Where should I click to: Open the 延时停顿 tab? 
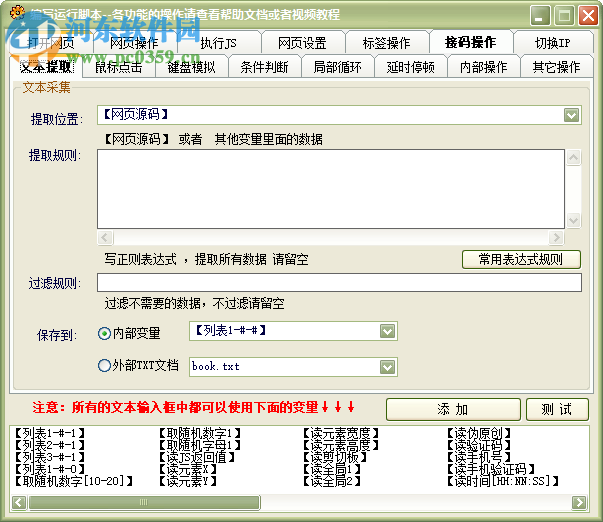pyautogui.click(x=411, y=67)
